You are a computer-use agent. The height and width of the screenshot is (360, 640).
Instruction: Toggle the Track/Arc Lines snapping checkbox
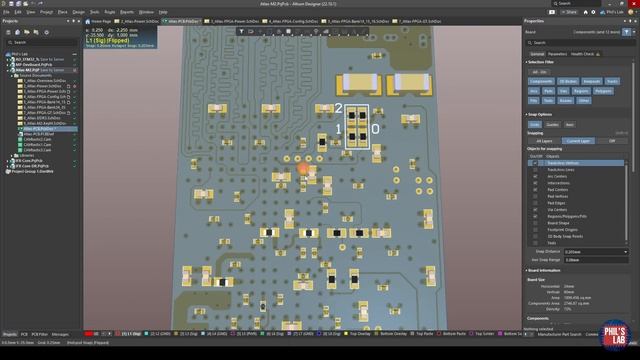pyautogui.click(x=535, y=170)
